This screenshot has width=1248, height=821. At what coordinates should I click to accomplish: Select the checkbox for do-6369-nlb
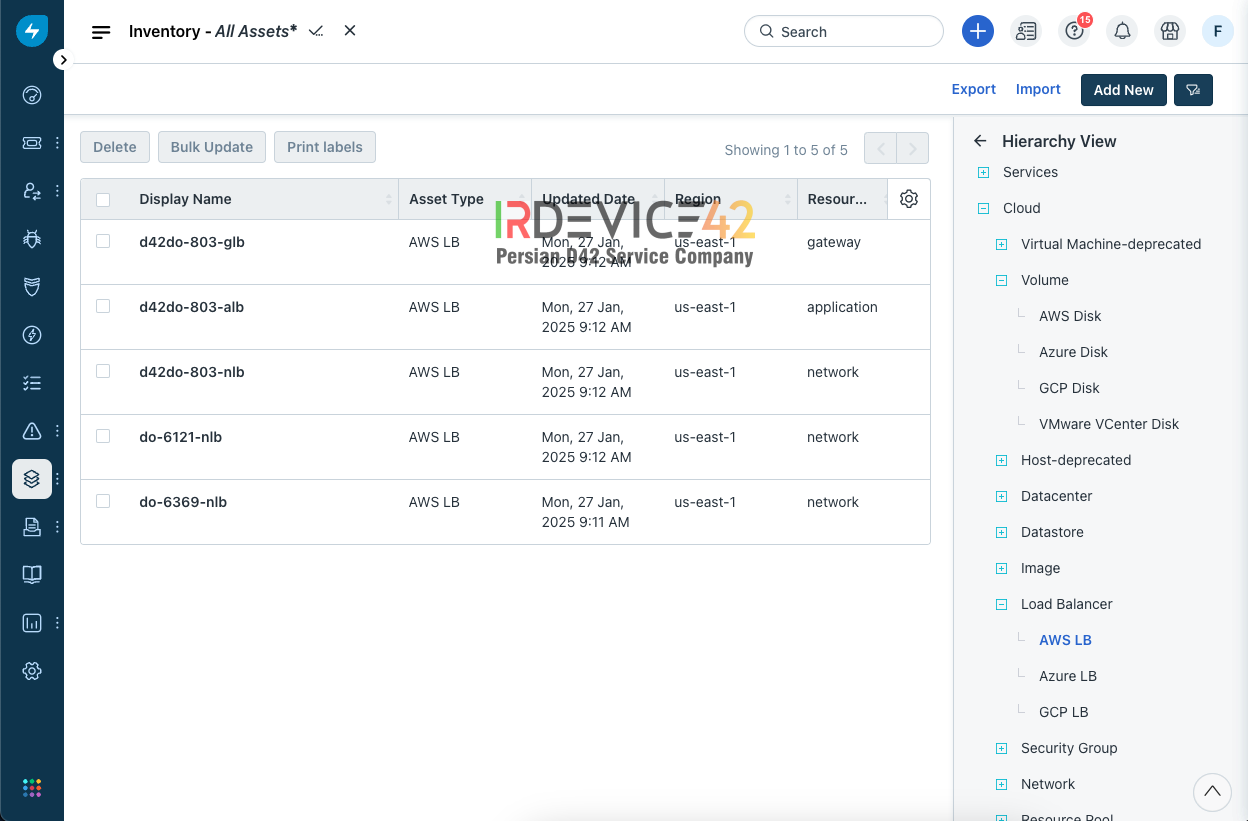pyautogui.click(x=103, y=501)
